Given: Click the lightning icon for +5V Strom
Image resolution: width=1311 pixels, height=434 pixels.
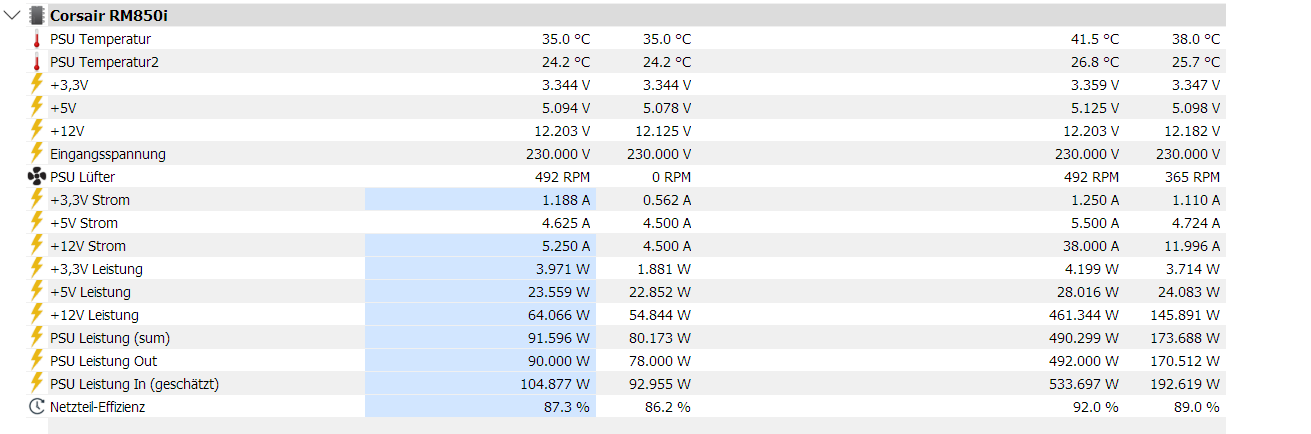Looking at the screenshot, I should point(37,223).
